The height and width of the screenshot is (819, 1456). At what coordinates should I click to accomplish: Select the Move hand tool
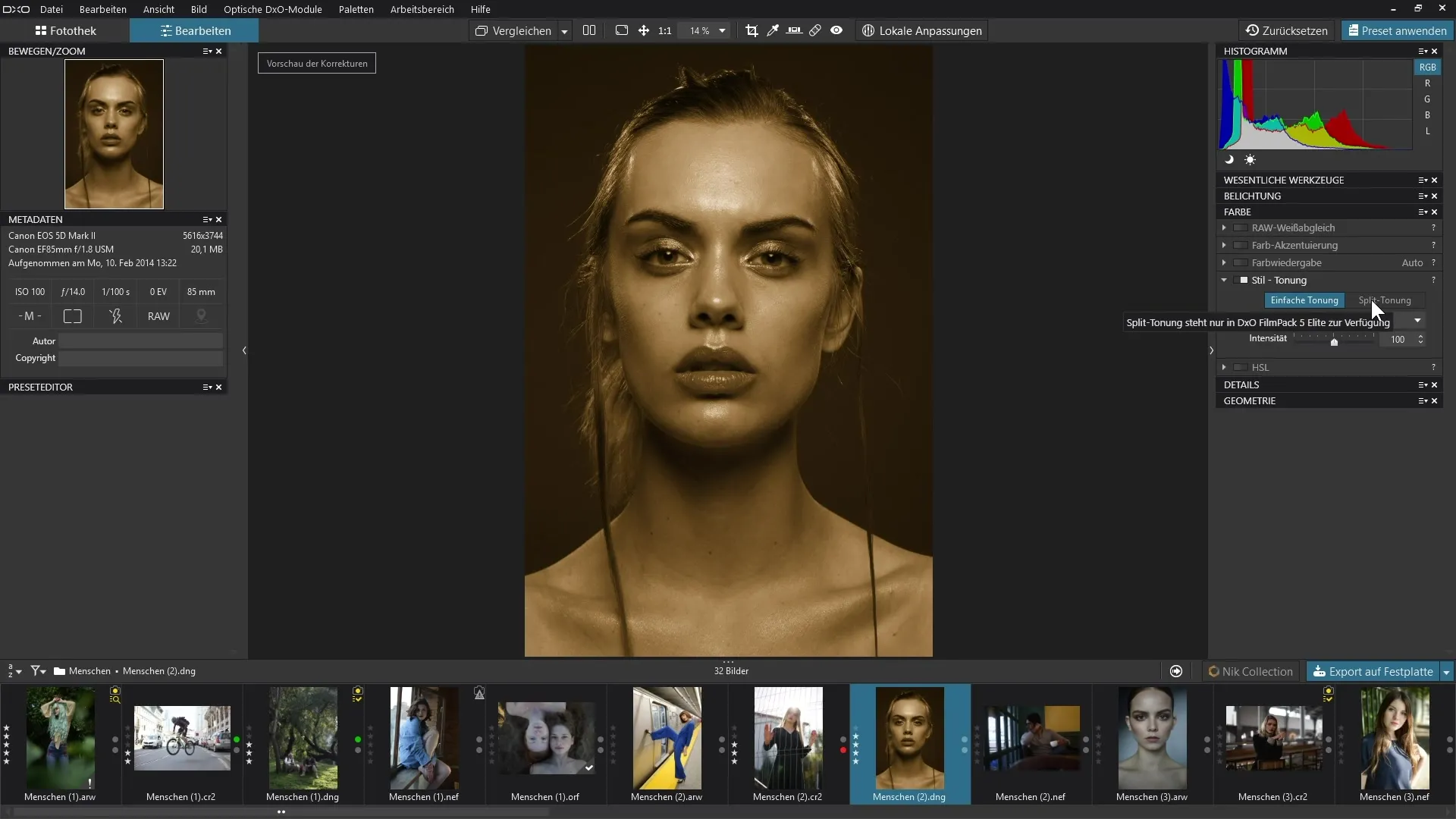point(644,30)
